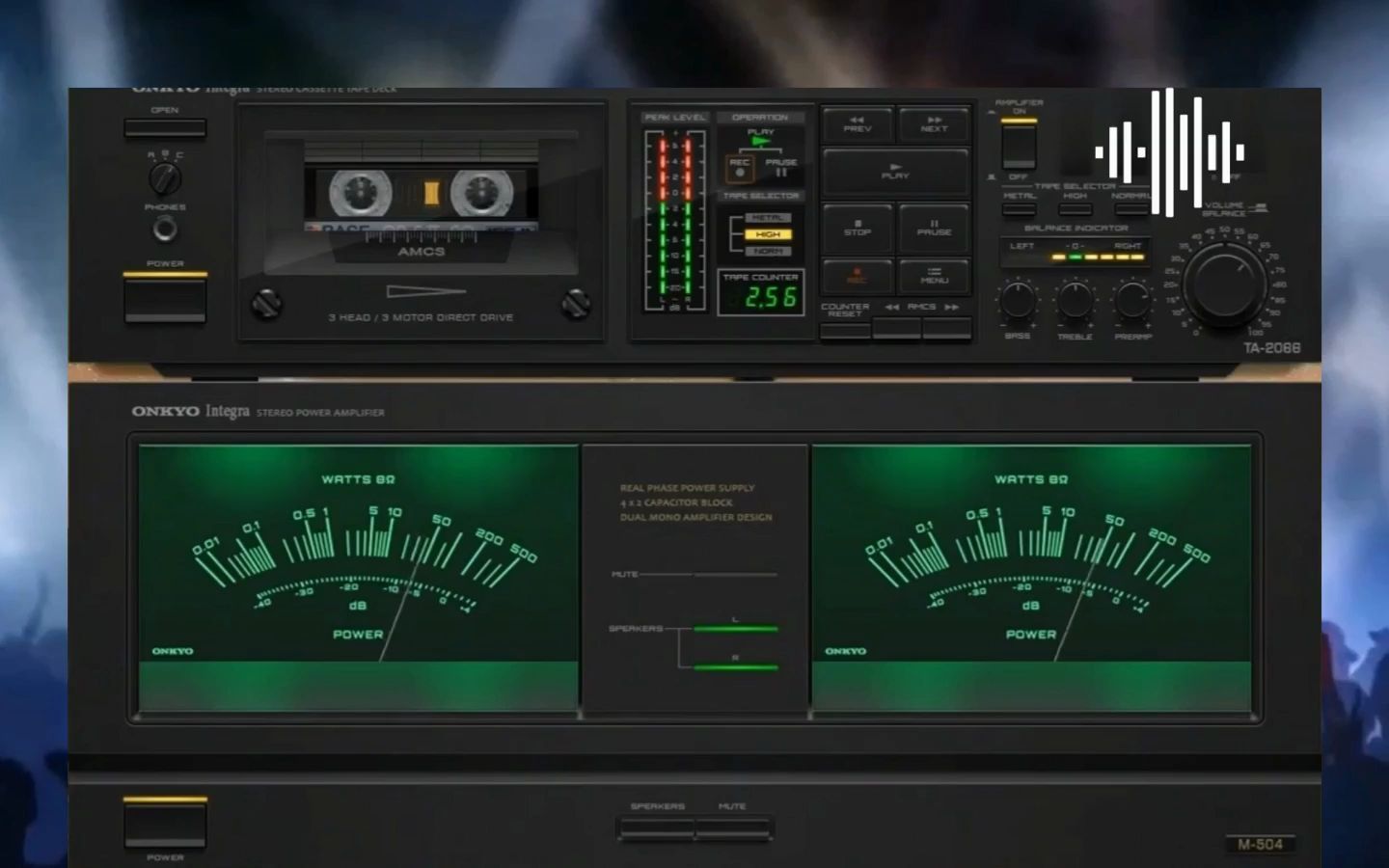Click the REC indicator in the Operation panel
1389x868 pixels.
point(740,168)
